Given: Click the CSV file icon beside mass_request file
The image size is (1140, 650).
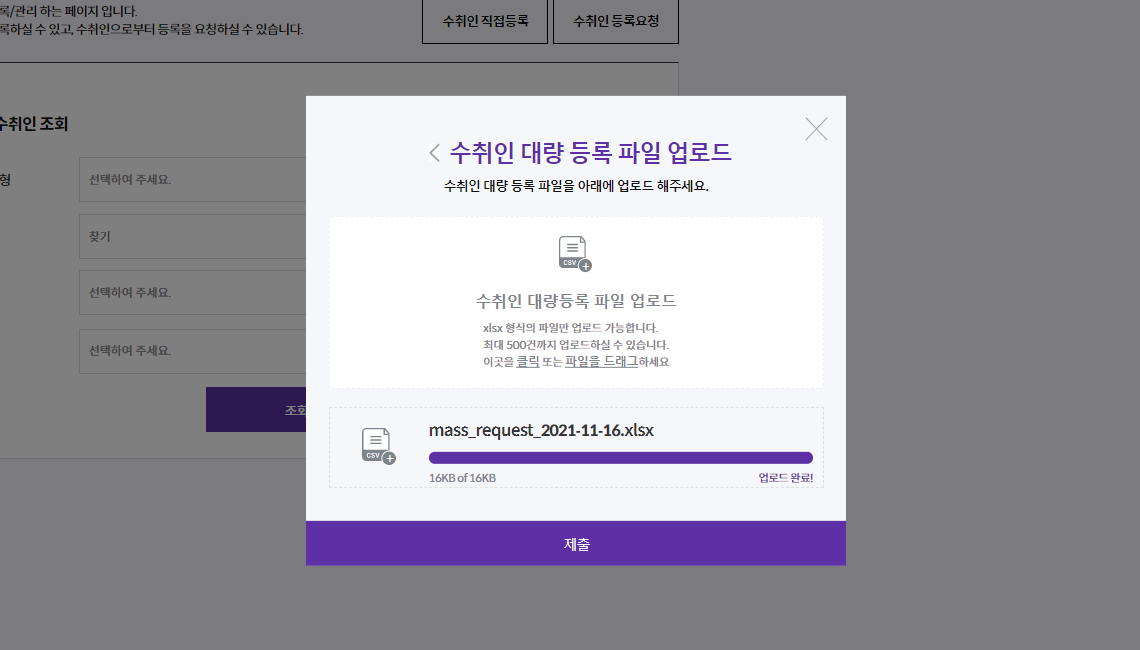Looking at the screenshot, I should click(x=379, y=446).
